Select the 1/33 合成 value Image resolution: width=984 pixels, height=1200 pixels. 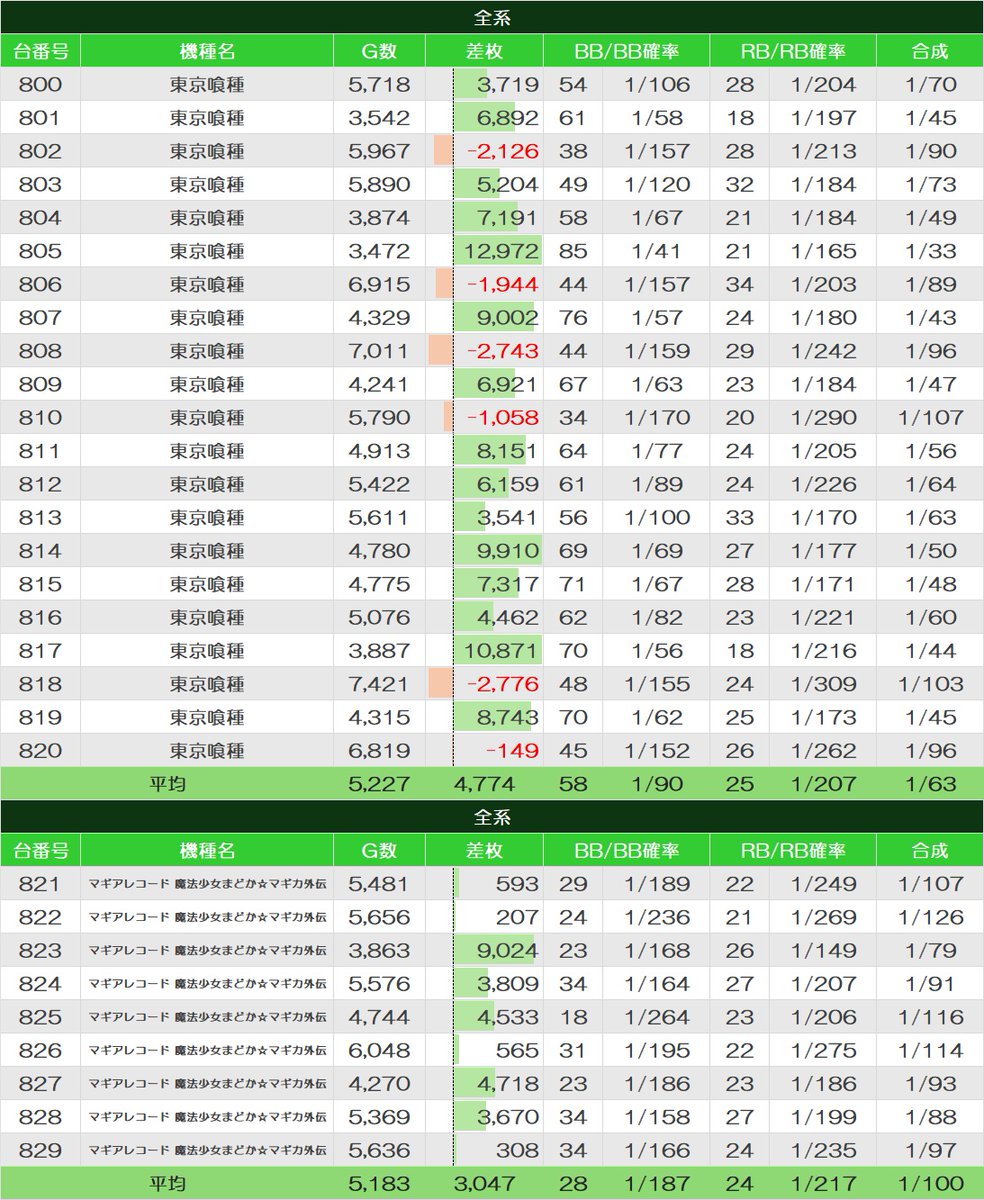tap(930, 251)
